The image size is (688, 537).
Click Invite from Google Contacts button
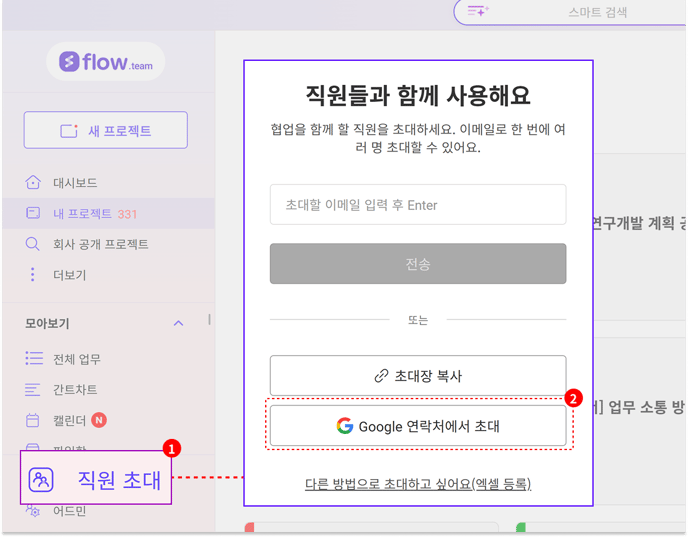418,426
